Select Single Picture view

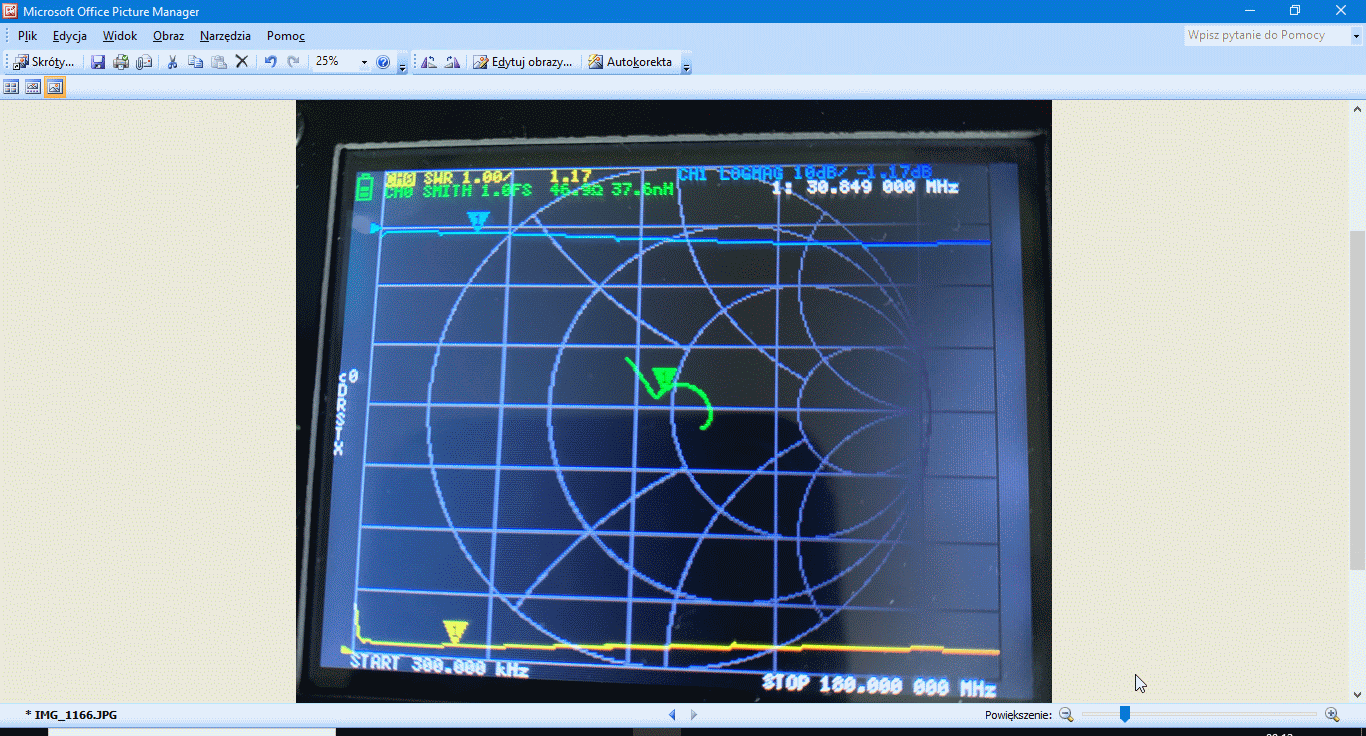pyautogui.click(x=55, y=87)
